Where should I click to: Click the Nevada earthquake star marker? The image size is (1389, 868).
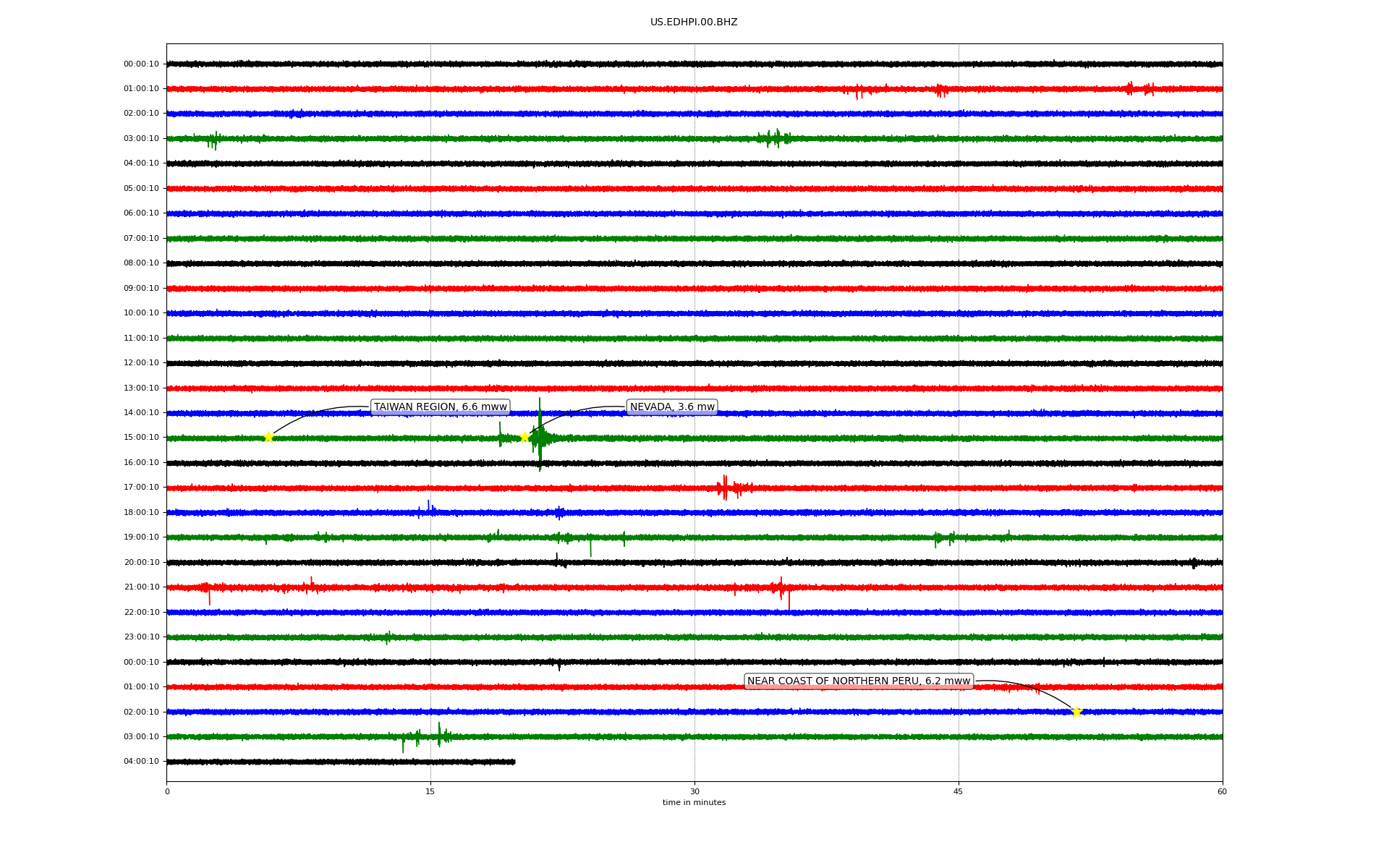point(524,437)
